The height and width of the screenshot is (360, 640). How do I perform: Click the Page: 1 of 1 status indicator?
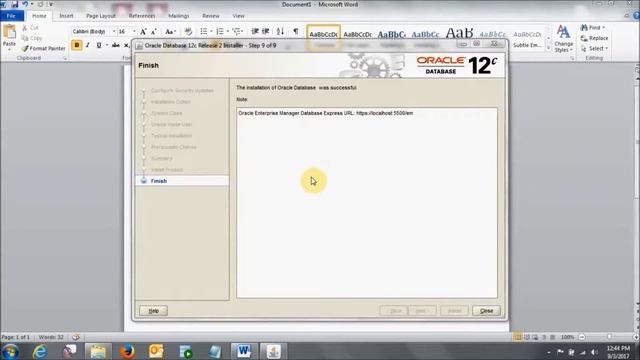tap(16, 337)
